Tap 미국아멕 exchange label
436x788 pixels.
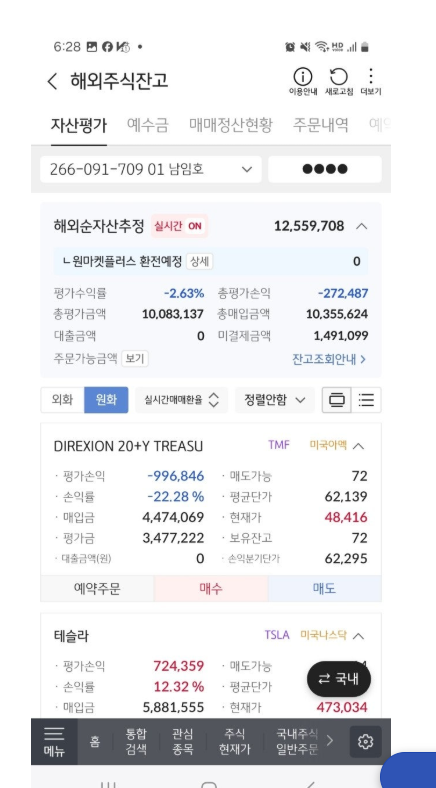pyautogui.click(x=328, y=445)
